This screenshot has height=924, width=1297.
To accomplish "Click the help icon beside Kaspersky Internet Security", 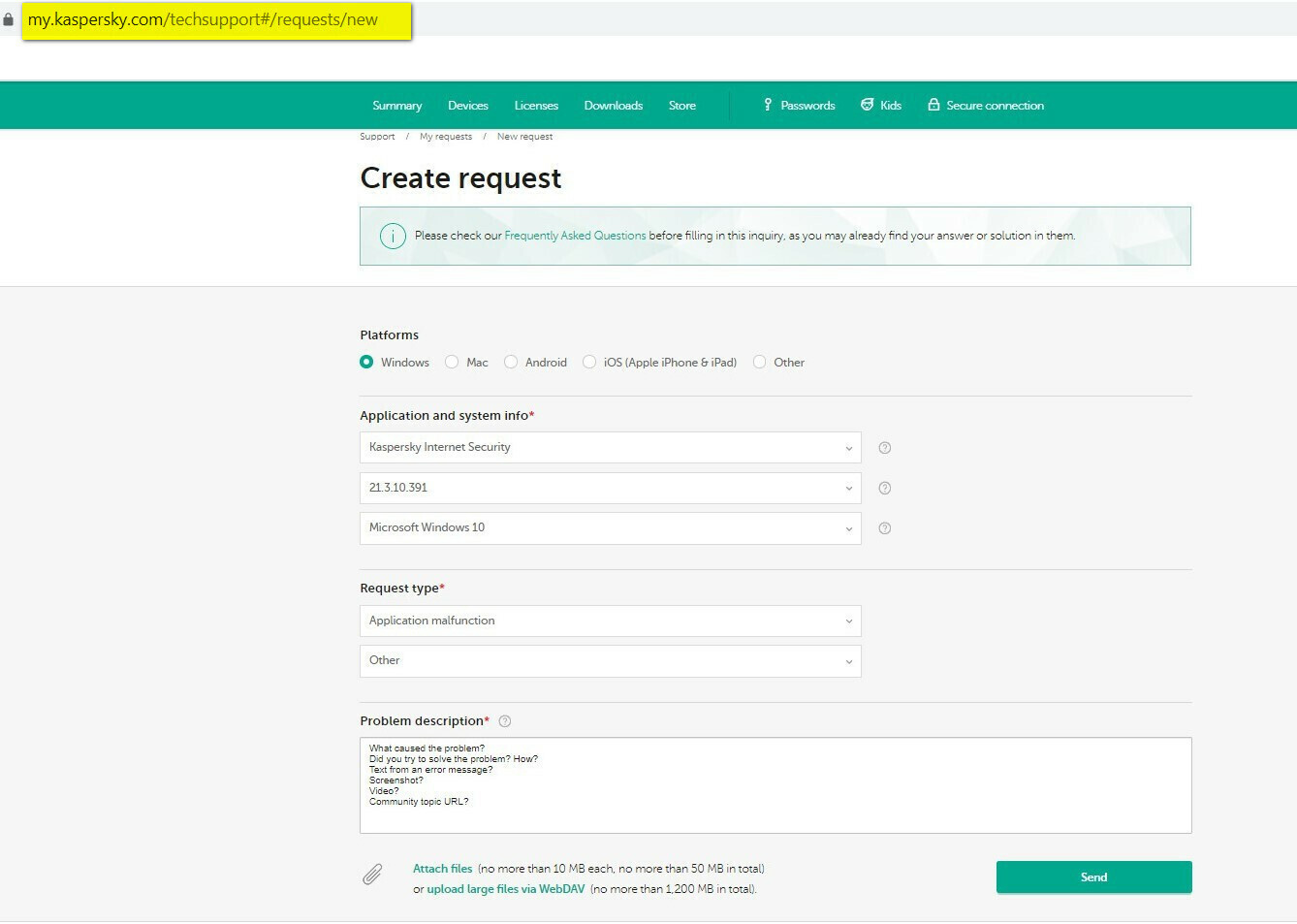I will (x=884, y=448).
